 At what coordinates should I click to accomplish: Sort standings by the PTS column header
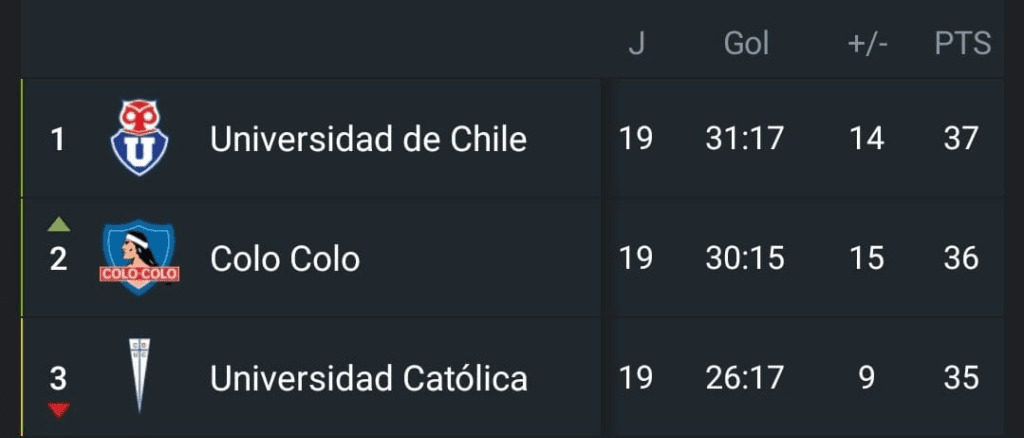click(963, 44)
